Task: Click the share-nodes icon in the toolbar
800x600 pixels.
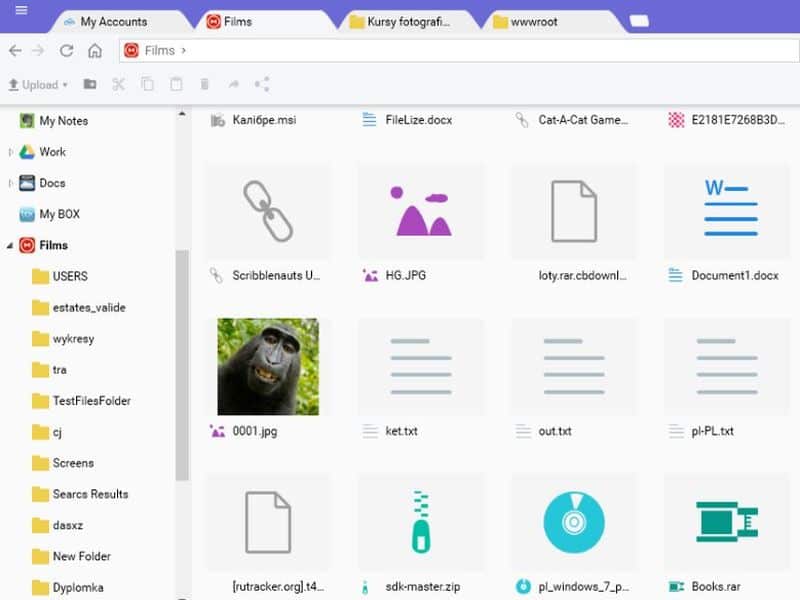Action: 262,84
